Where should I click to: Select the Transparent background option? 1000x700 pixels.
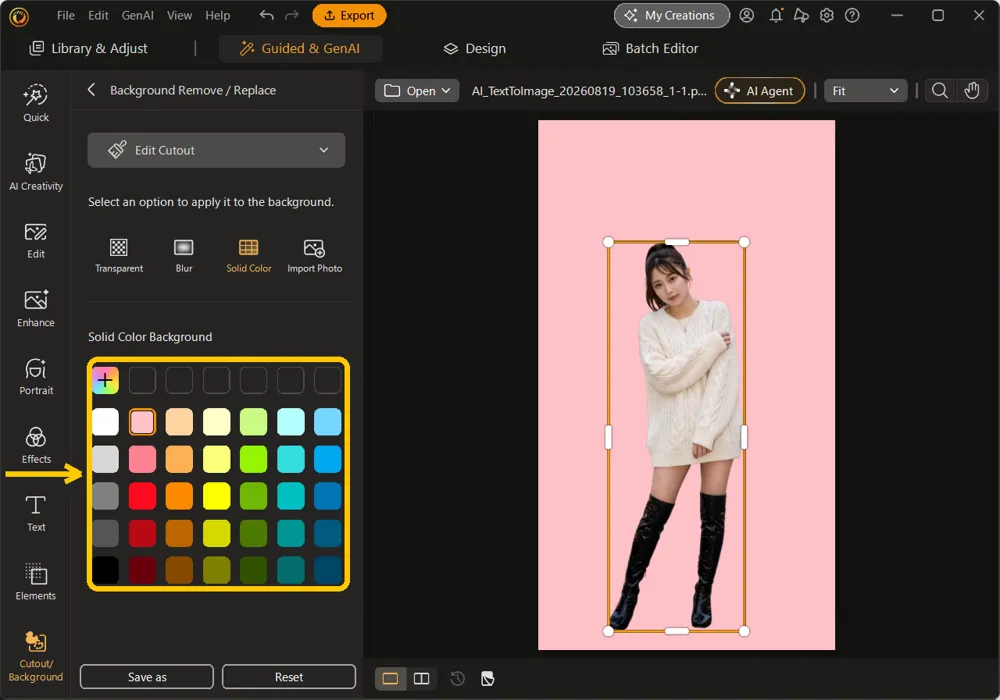(119, 255)
